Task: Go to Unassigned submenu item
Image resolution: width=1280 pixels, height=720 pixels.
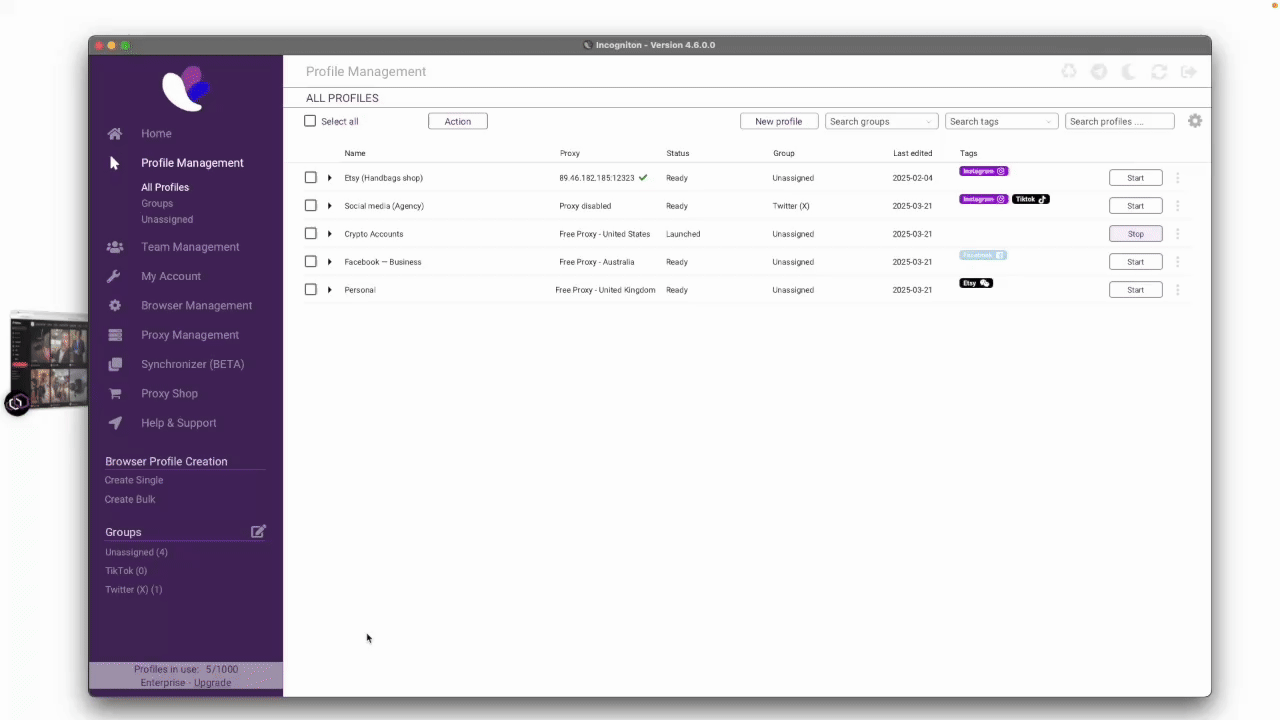Action: (167, 219)
